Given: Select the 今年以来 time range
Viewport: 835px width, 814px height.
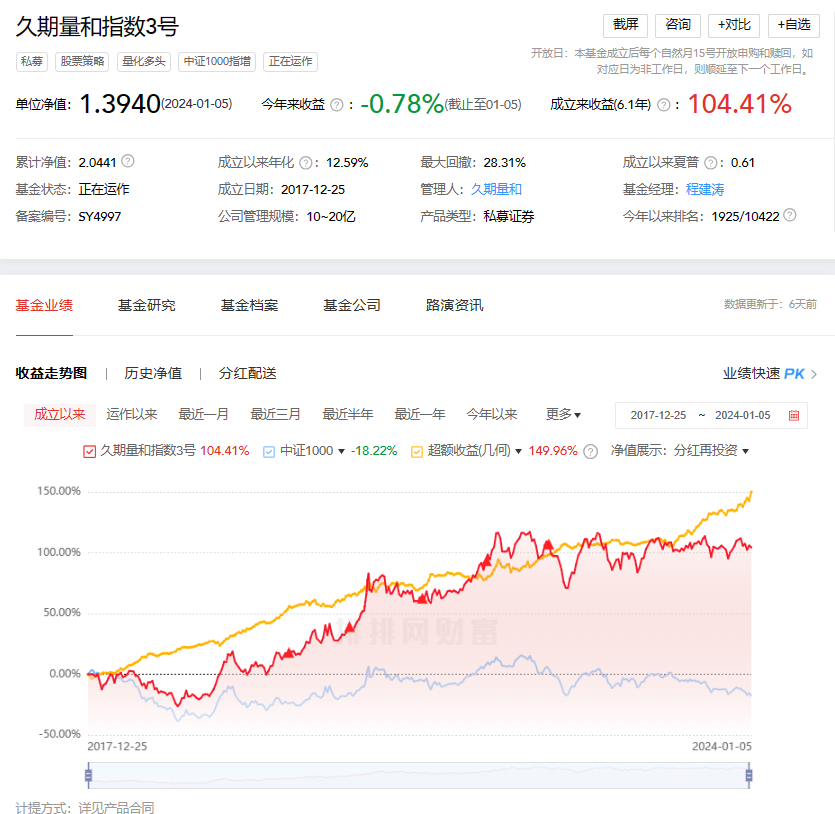Looking at the screenshot, I should 492,414.
